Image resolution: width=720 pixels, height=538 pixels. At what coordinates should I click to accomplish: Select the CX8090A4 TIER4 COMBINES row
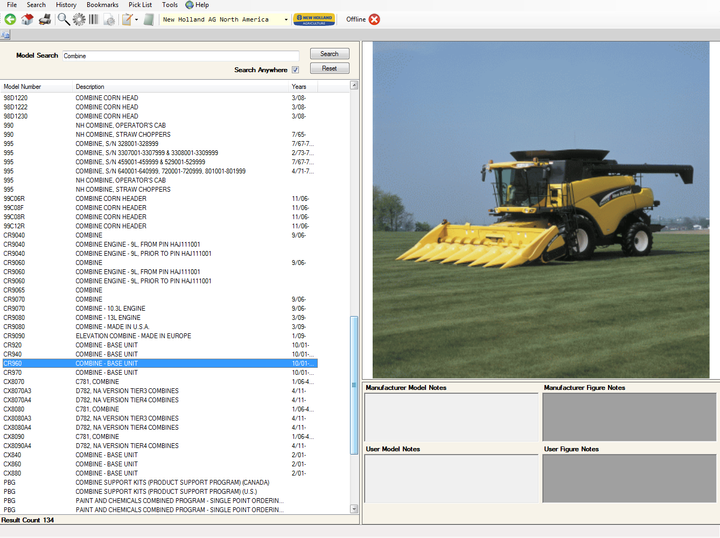tap(159, 446)
